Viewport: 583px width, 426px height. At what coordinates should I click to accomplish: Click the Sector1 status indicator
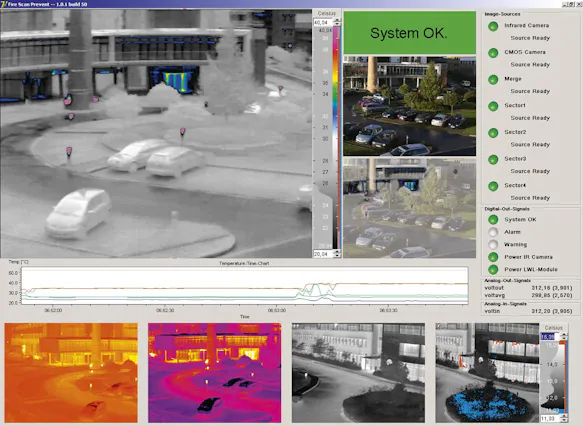[x=493, y=106]
